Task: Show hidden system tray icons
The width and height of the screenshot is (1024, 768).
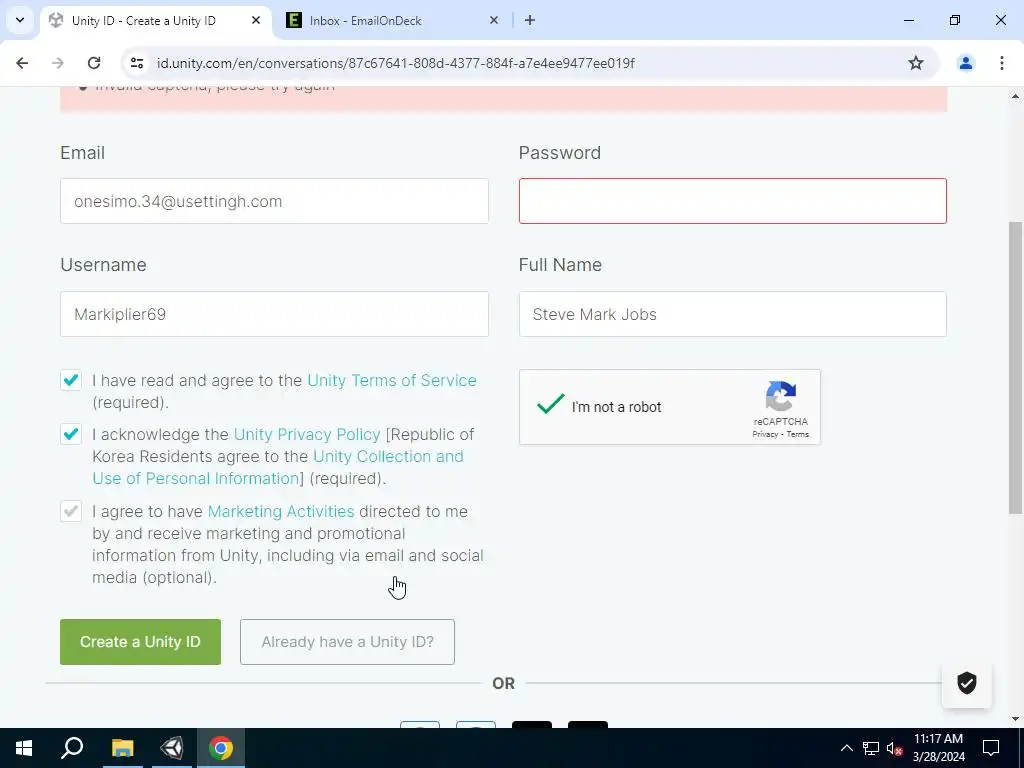Action: pos(846,748)
